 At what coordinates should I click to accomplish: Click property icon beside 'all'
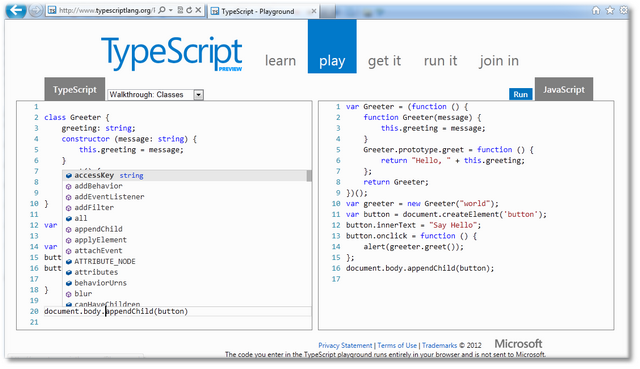pos(69,219)
